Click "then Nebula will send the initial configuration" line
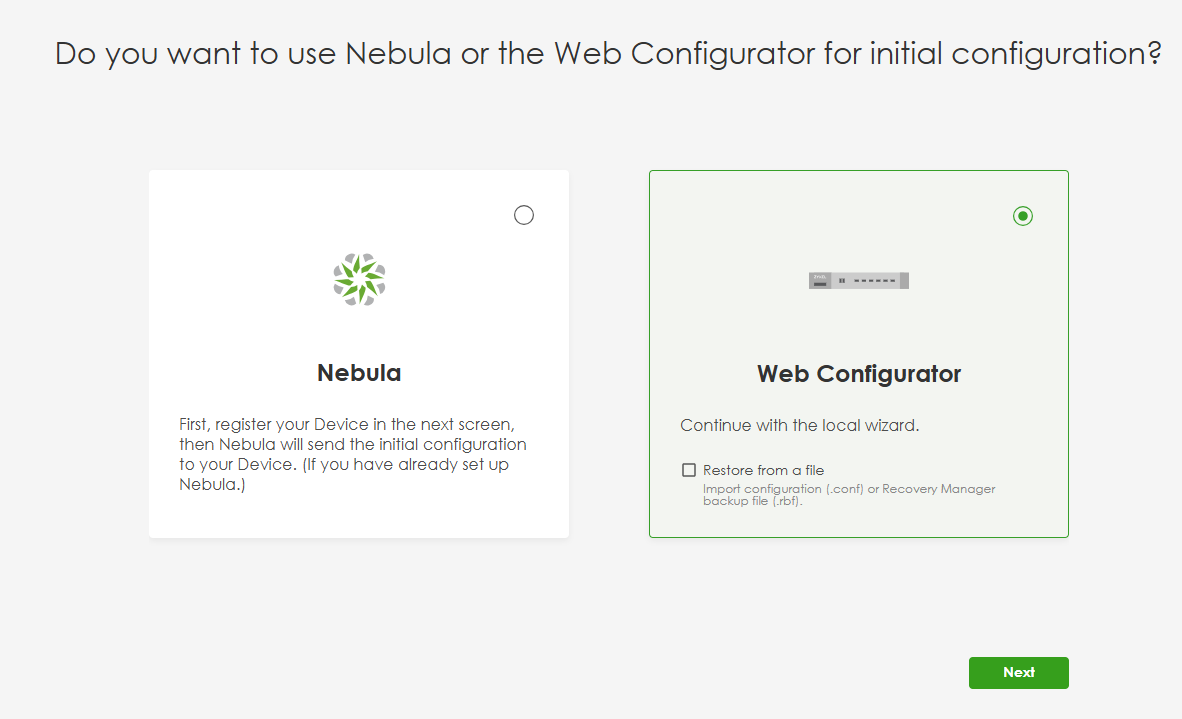 click(x=353, y=444)
